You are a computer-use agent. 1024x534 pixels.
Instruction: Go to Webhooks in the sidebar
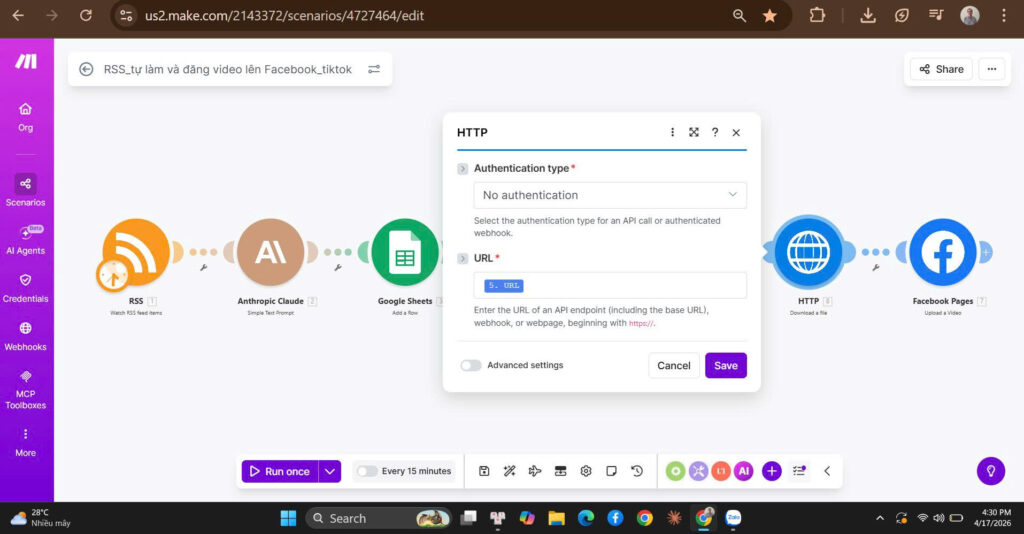coord(25,335)
